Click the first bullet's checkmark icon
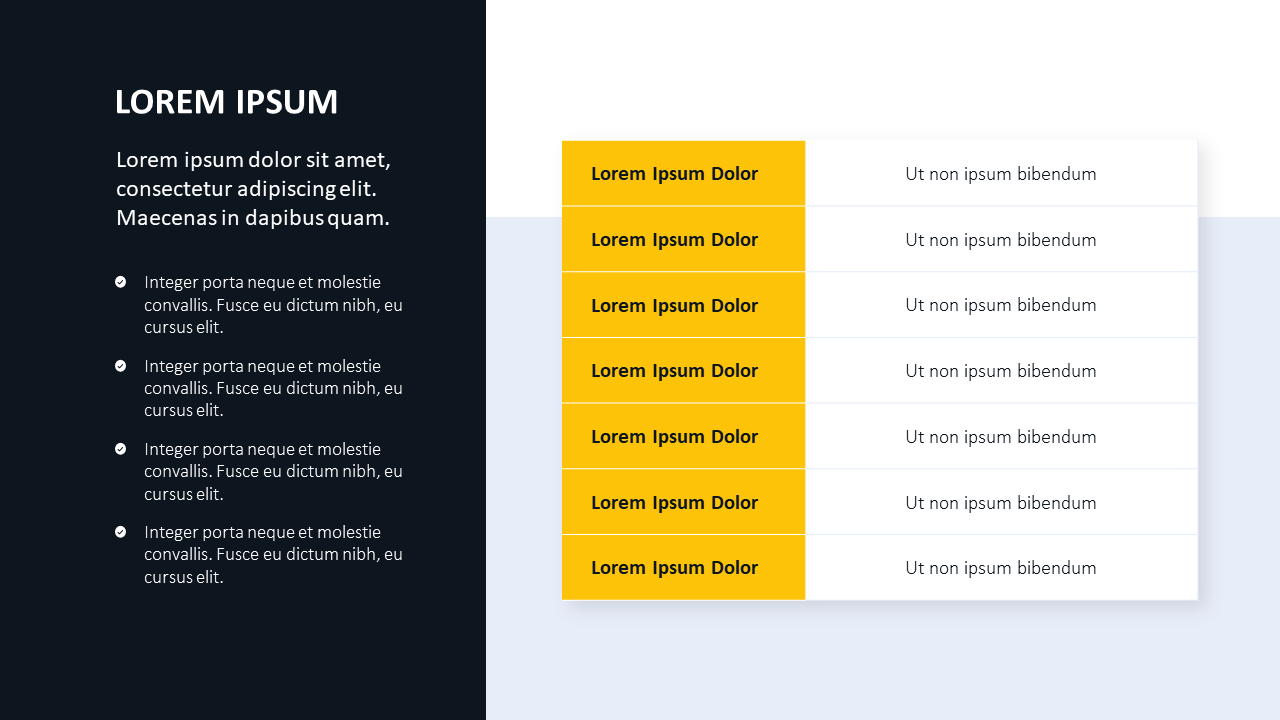Screen dimensions: 1280x720 tap(121, 282)
